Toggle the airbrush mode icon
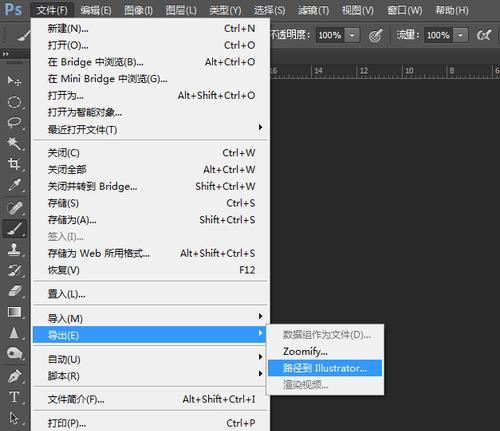Viewport: 500px width, 431px height. (x=484, y=35)
